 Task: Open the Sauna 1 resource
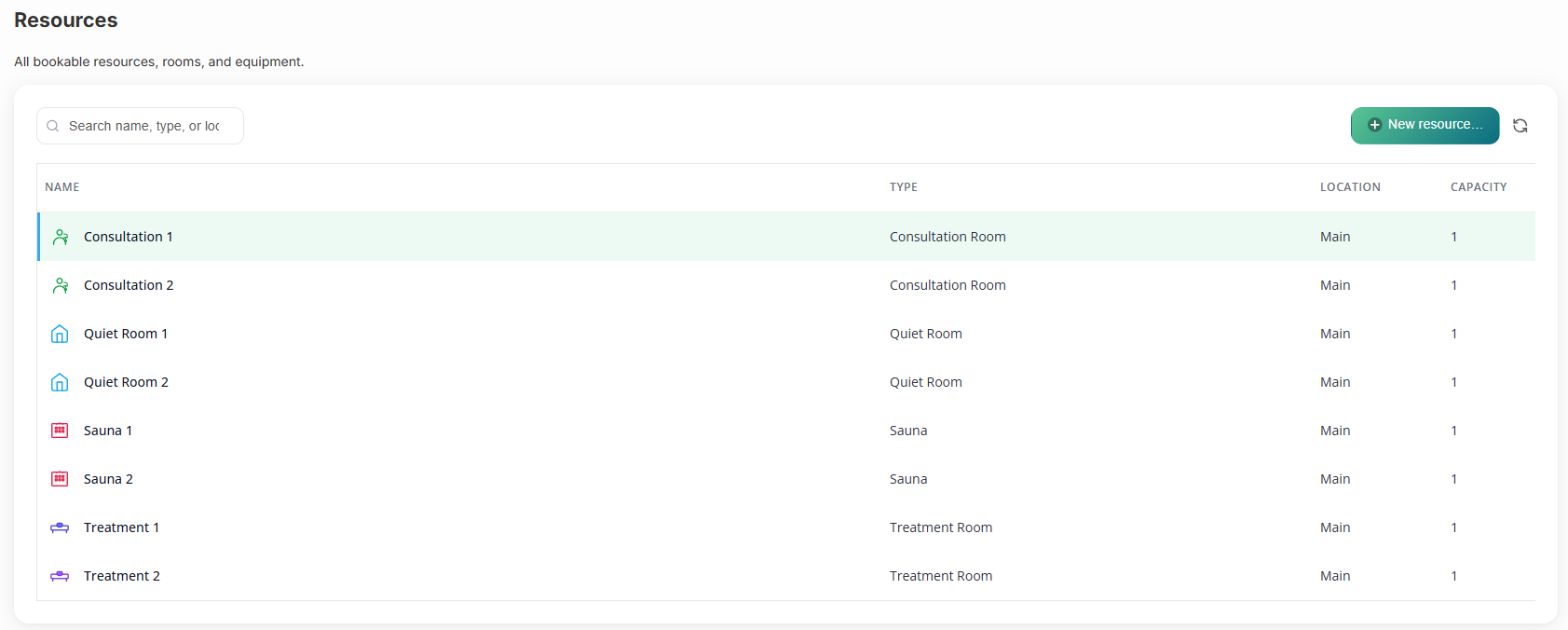coord(108,431)
